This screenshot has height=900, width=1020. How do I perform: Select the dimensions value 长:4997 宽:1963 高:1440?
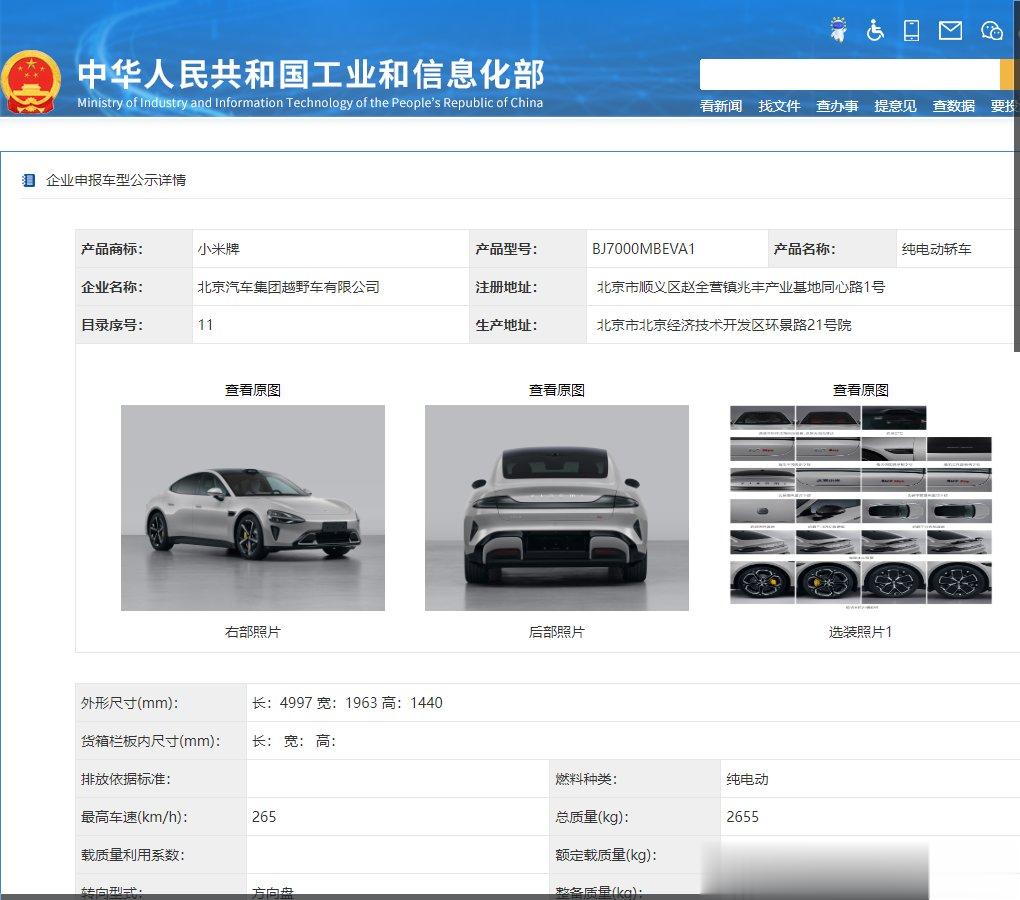click(x=347, y=703)
